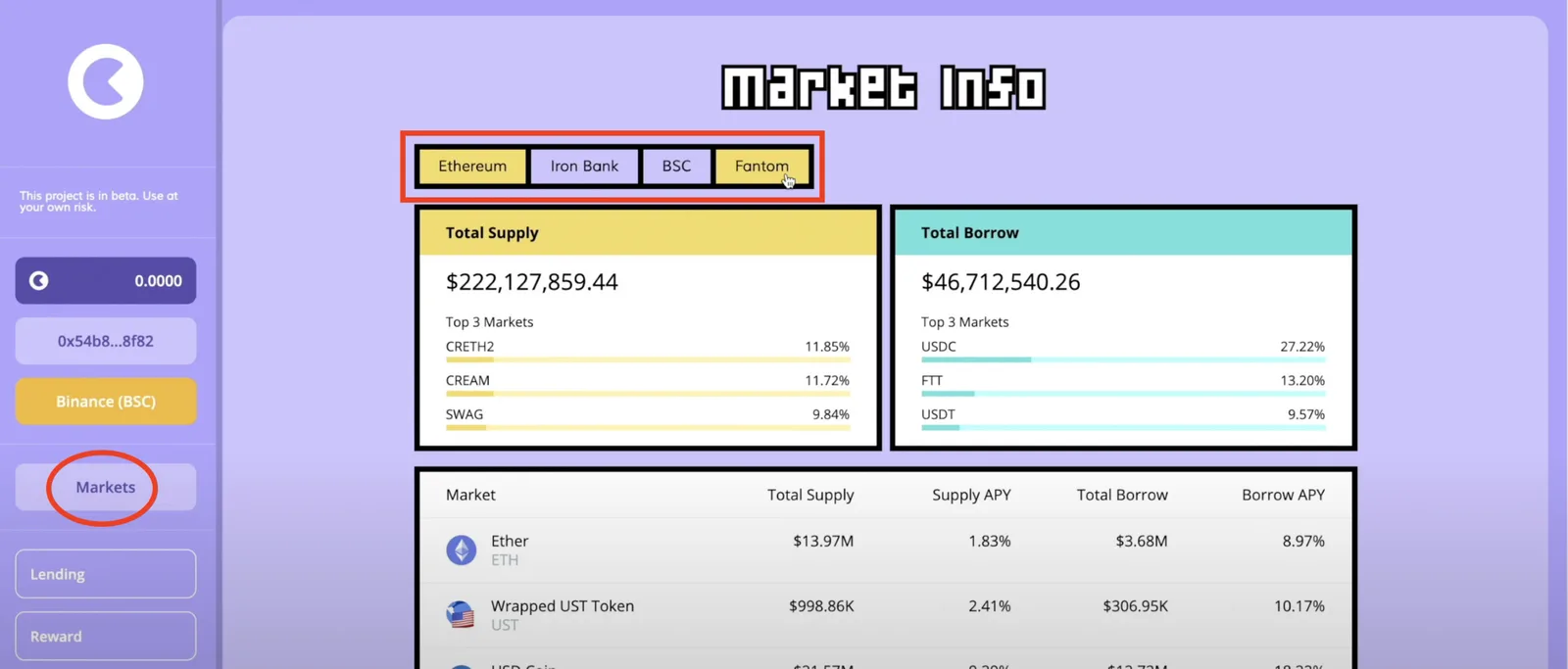The image size is (1568, 669).
Task: Switch to the Iron Bank tab
Action: click(x=584, y=167)
